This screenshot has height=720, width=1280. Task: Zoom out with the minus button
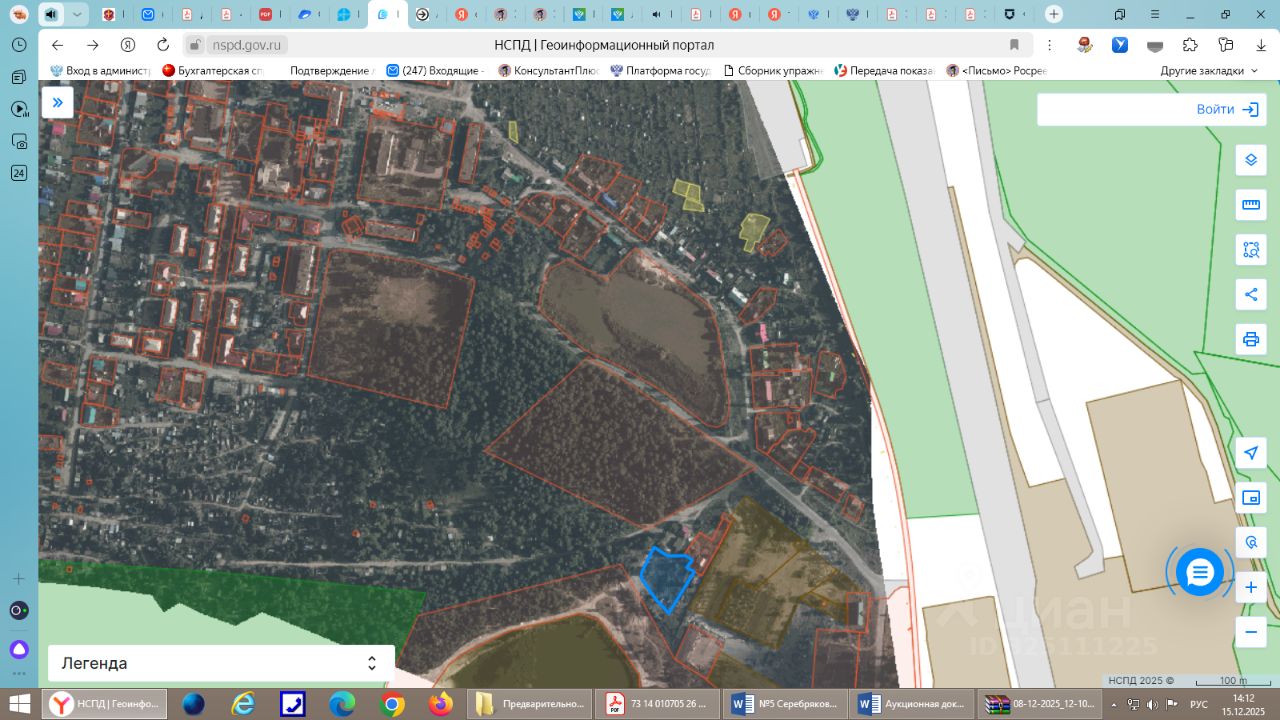tap(1250, 632)
